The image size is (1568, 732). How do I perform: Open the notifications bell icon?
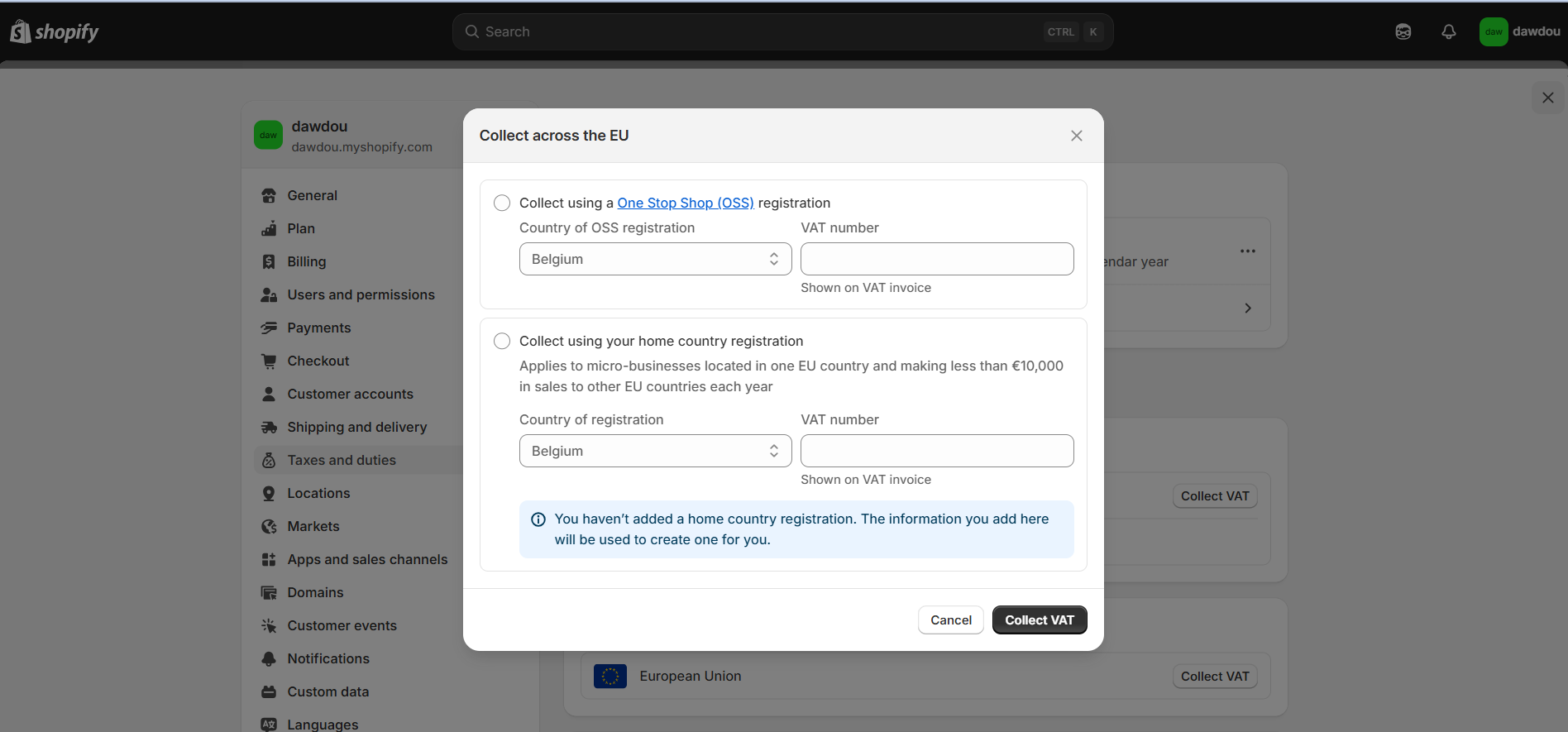pos(1448,31)
